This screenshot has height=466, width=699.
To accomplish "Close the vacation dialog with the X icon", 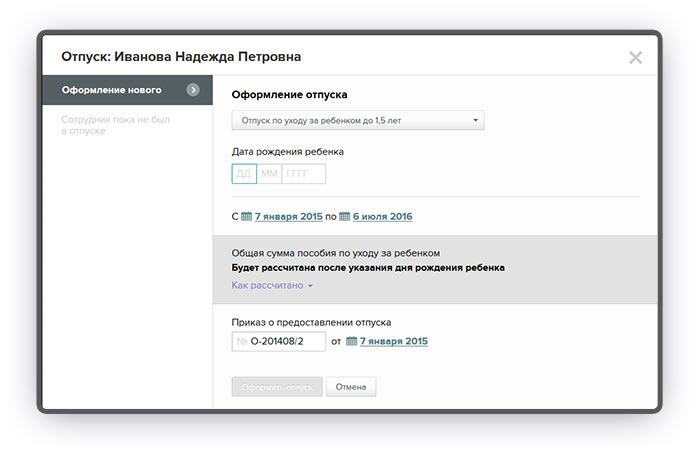I will tap(635, 58).
